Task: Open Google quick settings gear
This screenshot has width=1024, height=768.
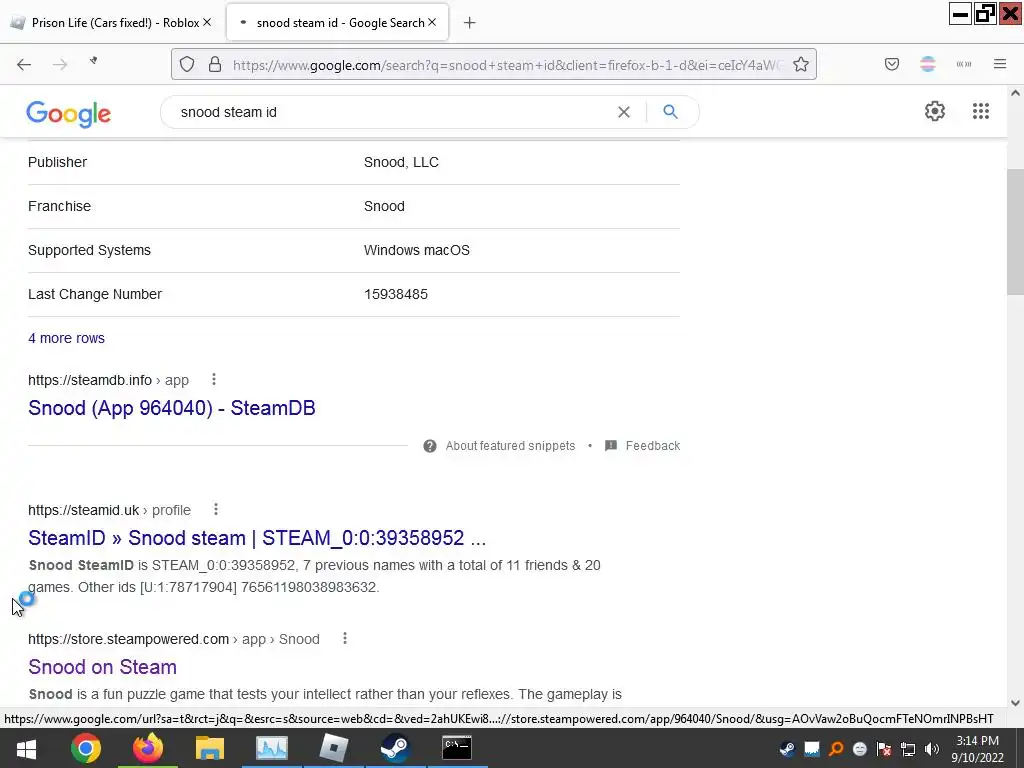Action: pos(935,111)
